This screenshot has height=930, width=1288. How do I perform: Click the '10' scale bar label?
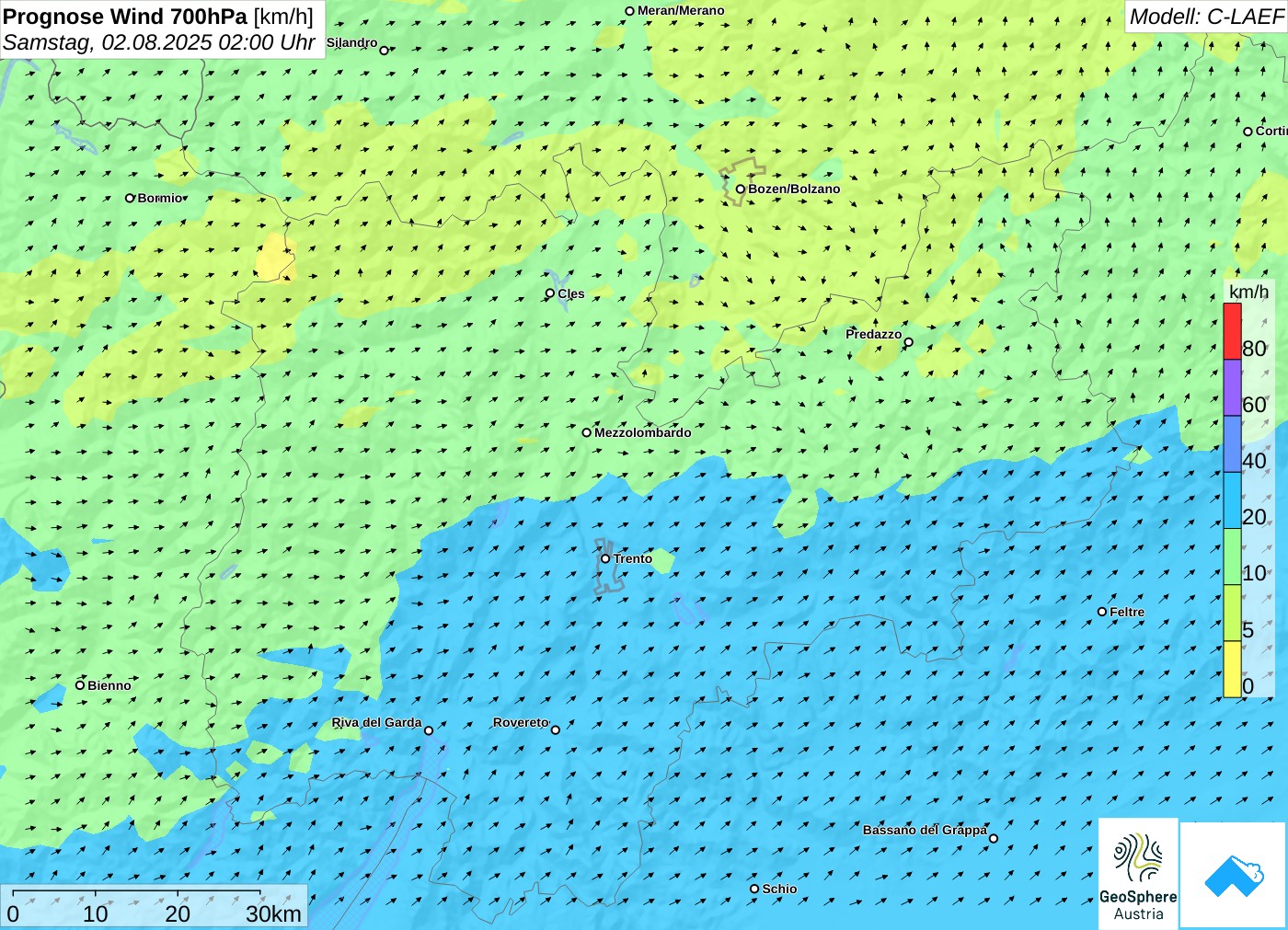(96, 913)
